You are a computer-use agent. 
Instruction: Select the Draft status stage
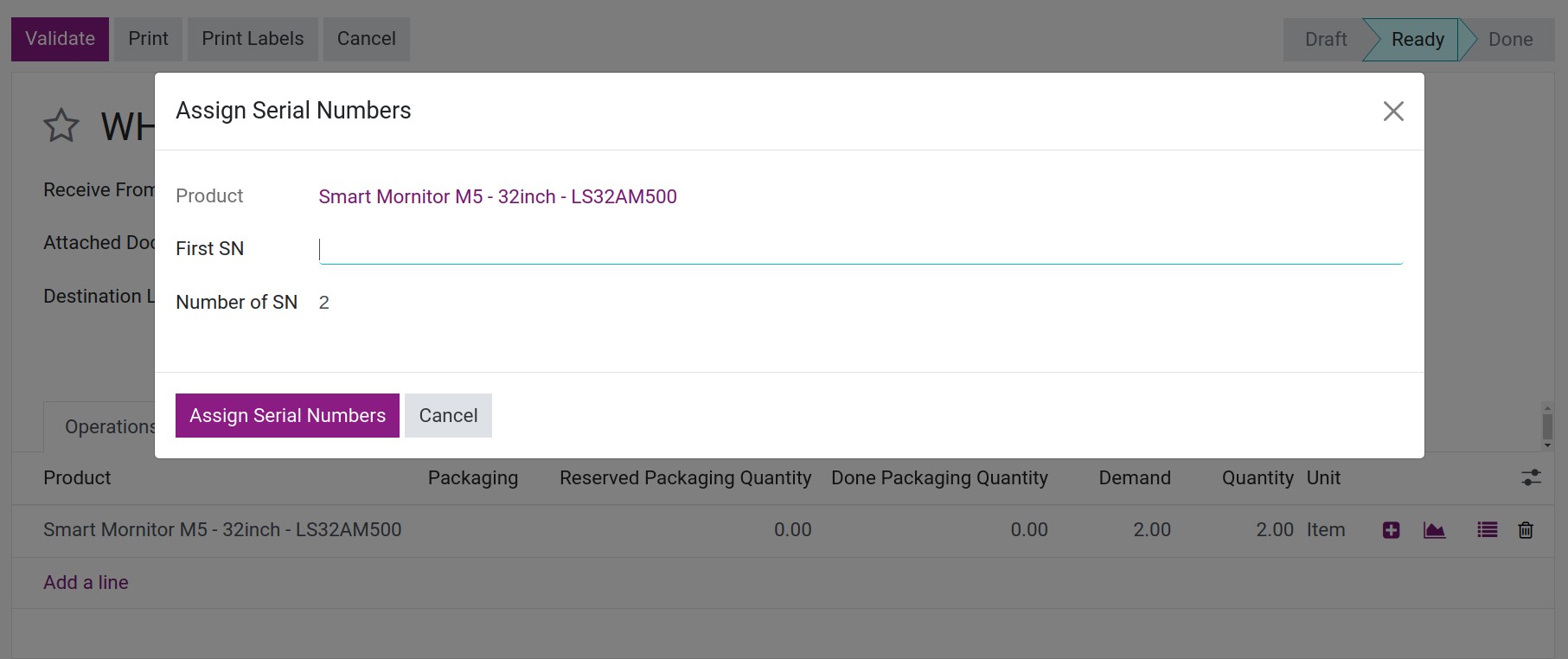pyautogui.click(x=1326, y=40)
